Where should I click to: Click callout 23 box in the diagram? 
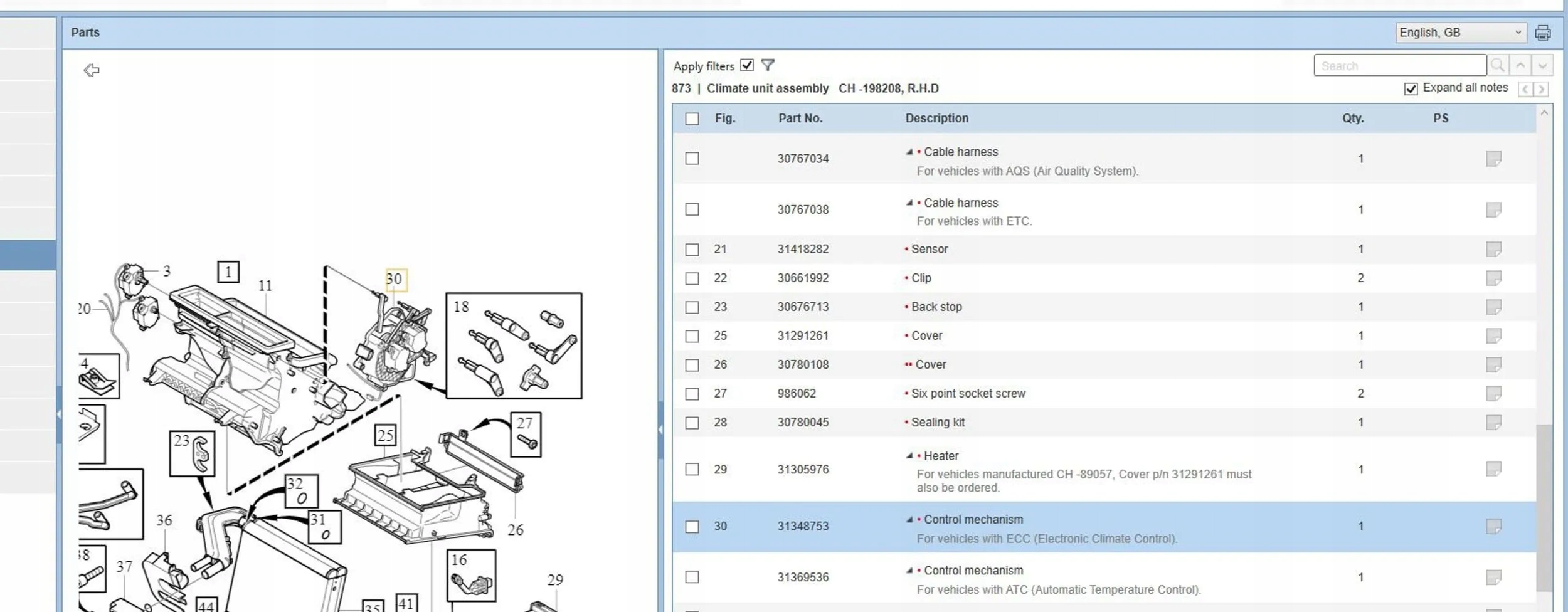pyautogui.click(x=193, y=453)
